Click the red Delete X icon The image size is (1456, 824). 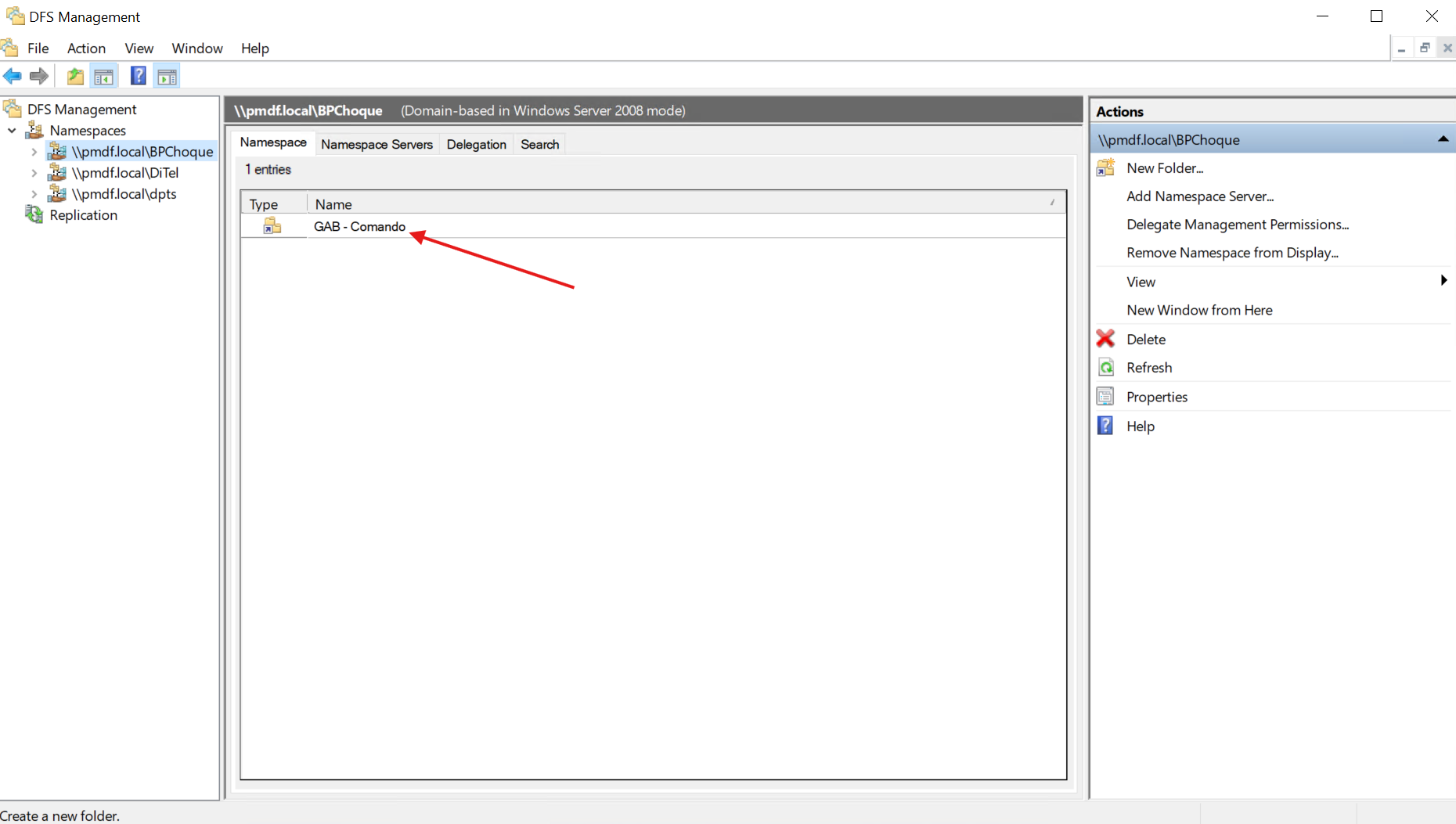[x=1105, y=339]
